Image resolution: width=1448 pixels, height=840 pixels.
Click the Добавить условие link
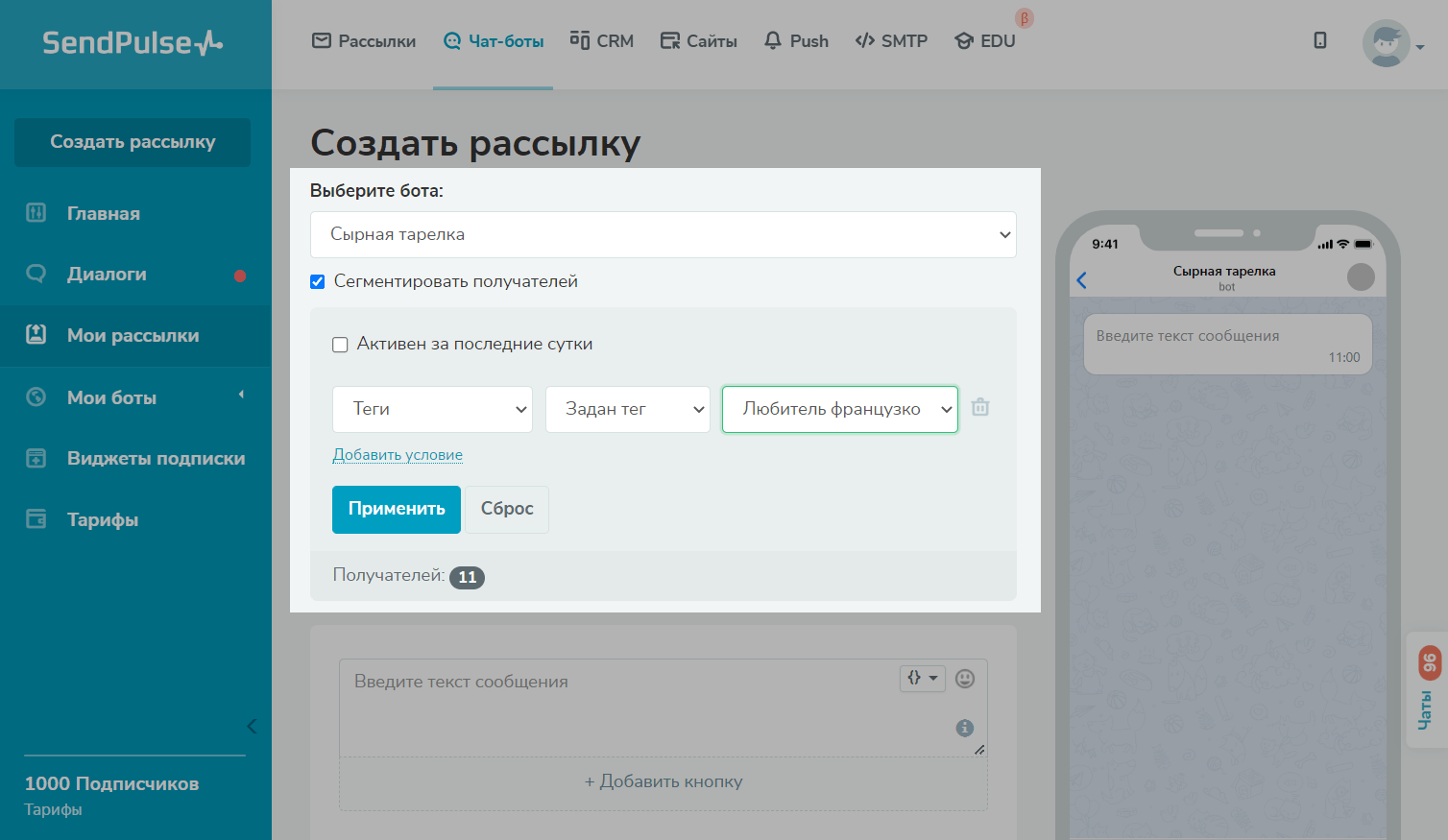398,455
